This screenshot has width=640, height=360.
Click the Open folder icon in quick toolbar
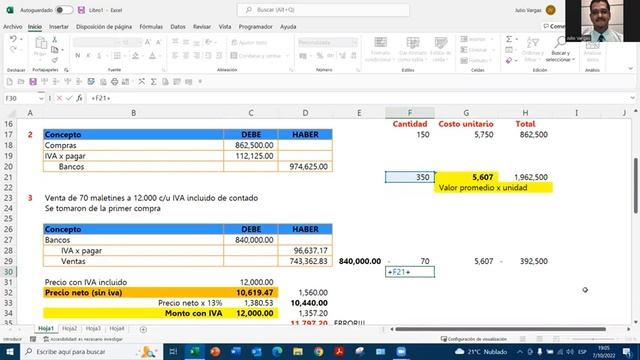tap(21, 82)
